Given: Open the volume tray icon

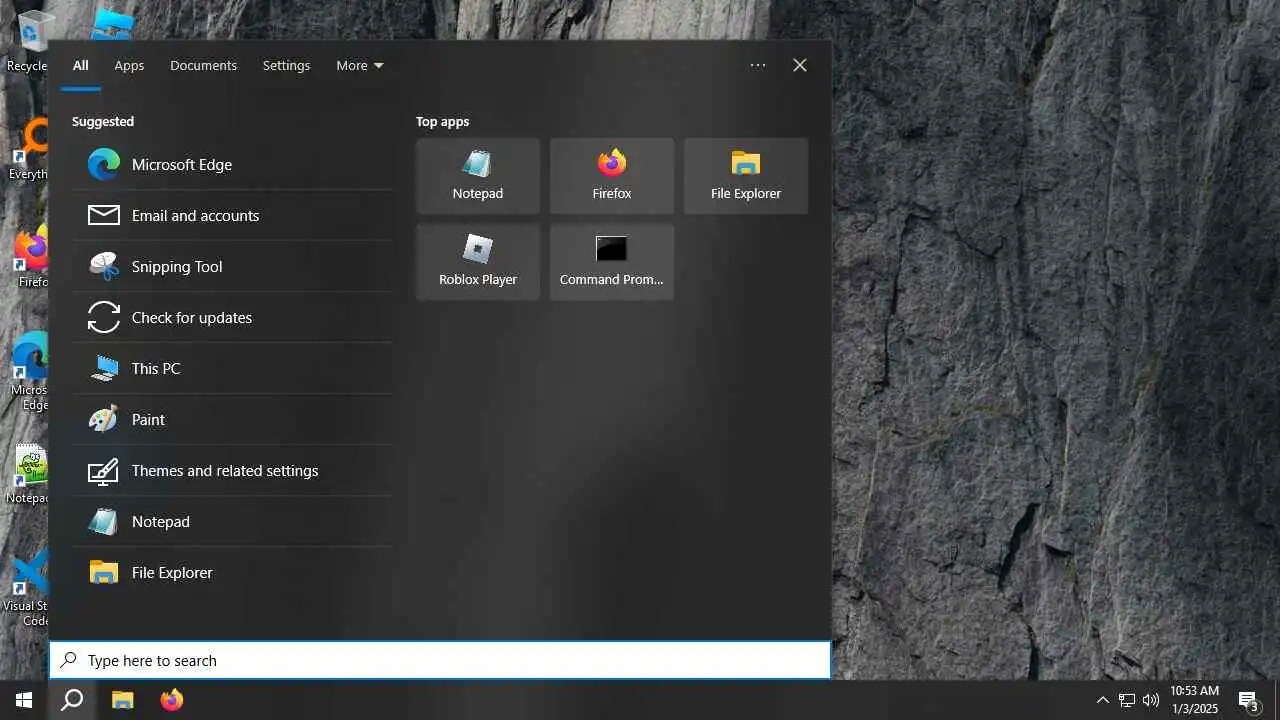Looking at the screenshot, I should 1151,700.
